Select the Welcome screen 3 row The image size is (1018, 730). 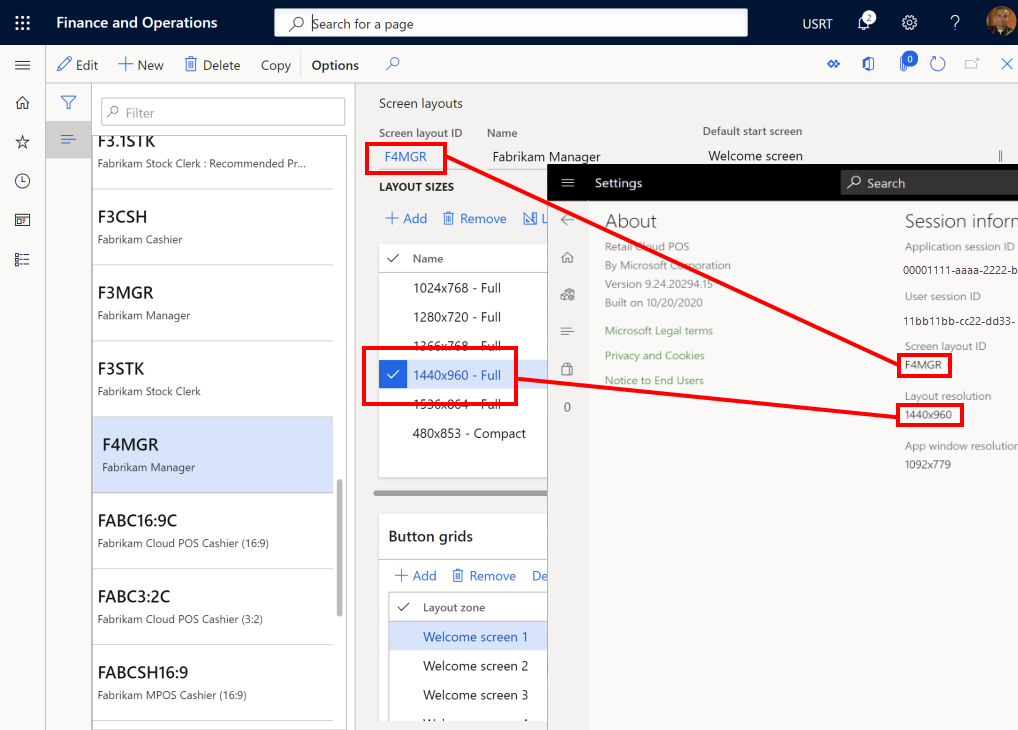coord(468,695)
